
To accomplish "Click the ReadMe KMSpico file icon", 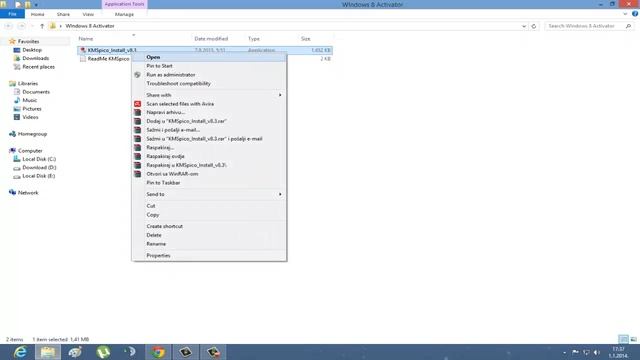I will [x=83, y=59].
